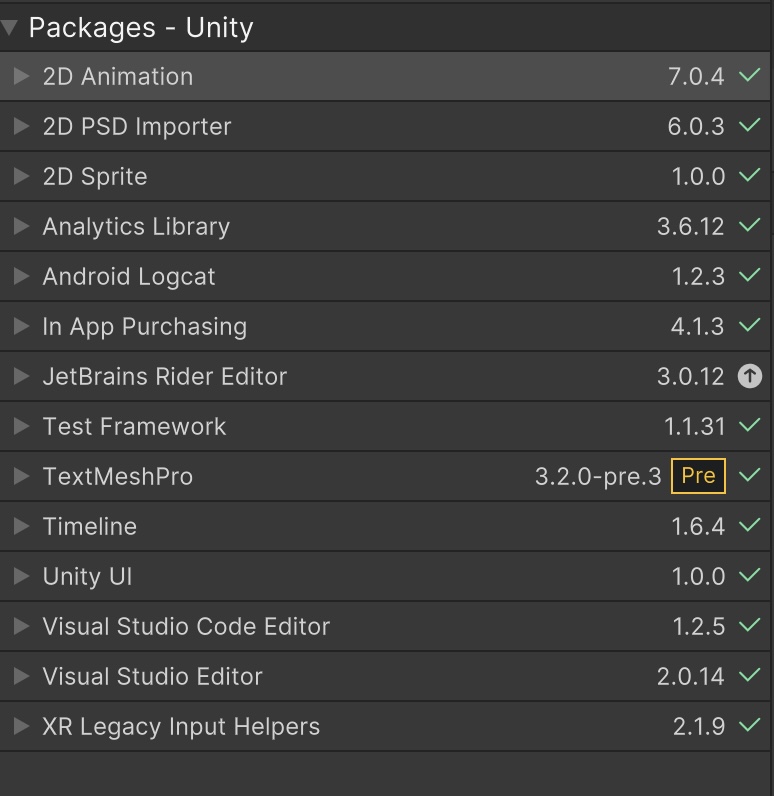
Task: Select the XR Legacy Input Helpers name
Action: tap(181, 727)
